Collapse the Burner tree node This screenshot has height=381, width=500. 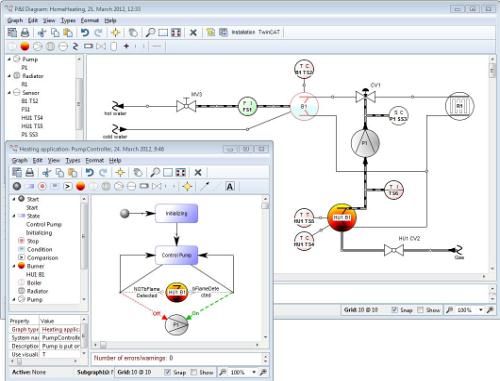tap(14, 266)
